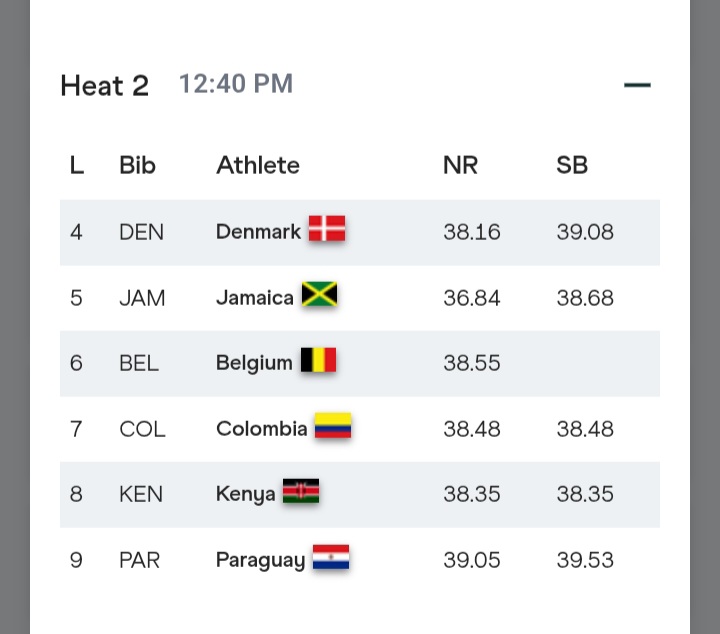720x634 pixels.
Task: Collapse the Heat 2 section
Action: pyautogui.click(x=637, y=85)
